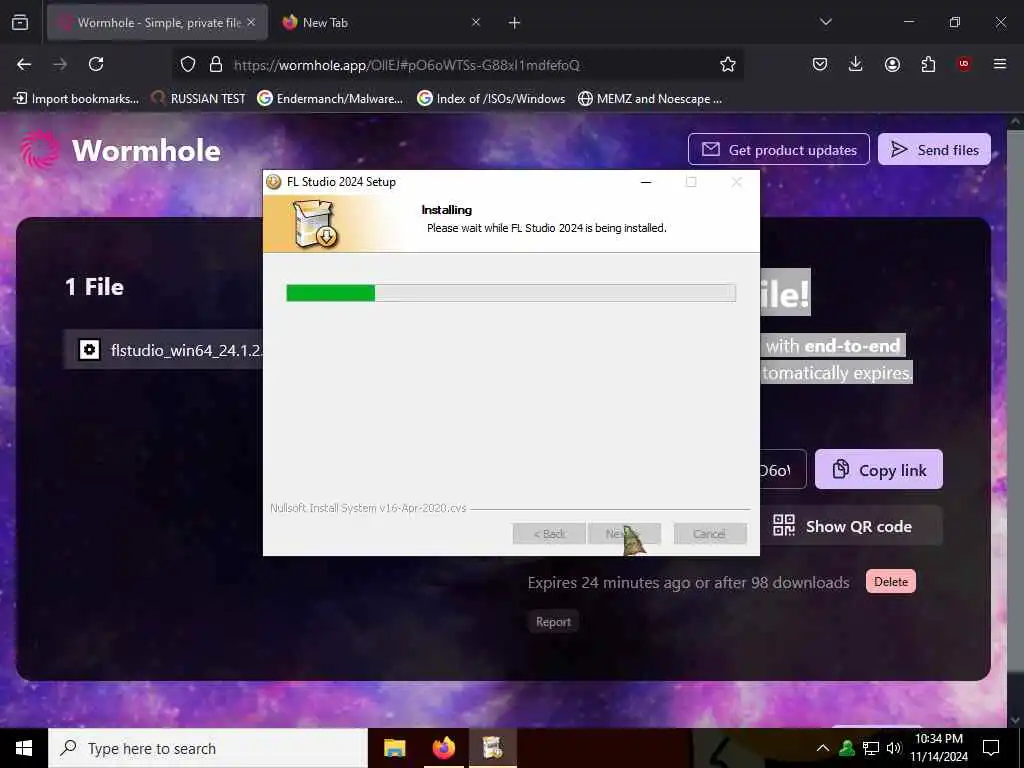
Task: Switch to the Wormhole tab
Action: (x=157, y=22)
